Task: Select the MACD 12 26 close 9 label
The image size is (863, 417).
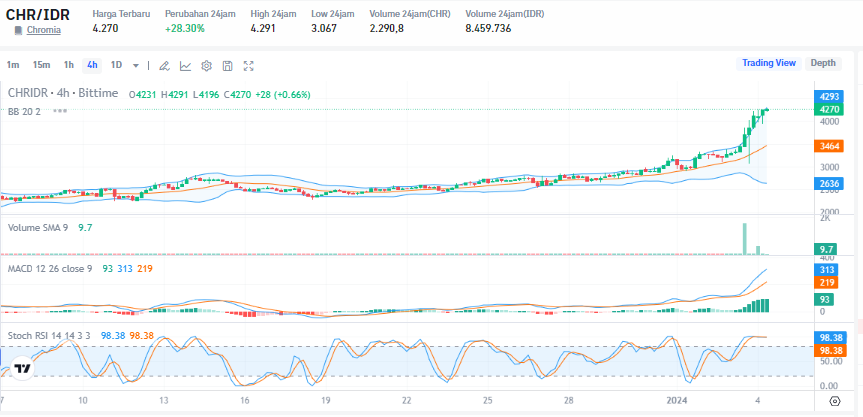Action: point(50,268)
